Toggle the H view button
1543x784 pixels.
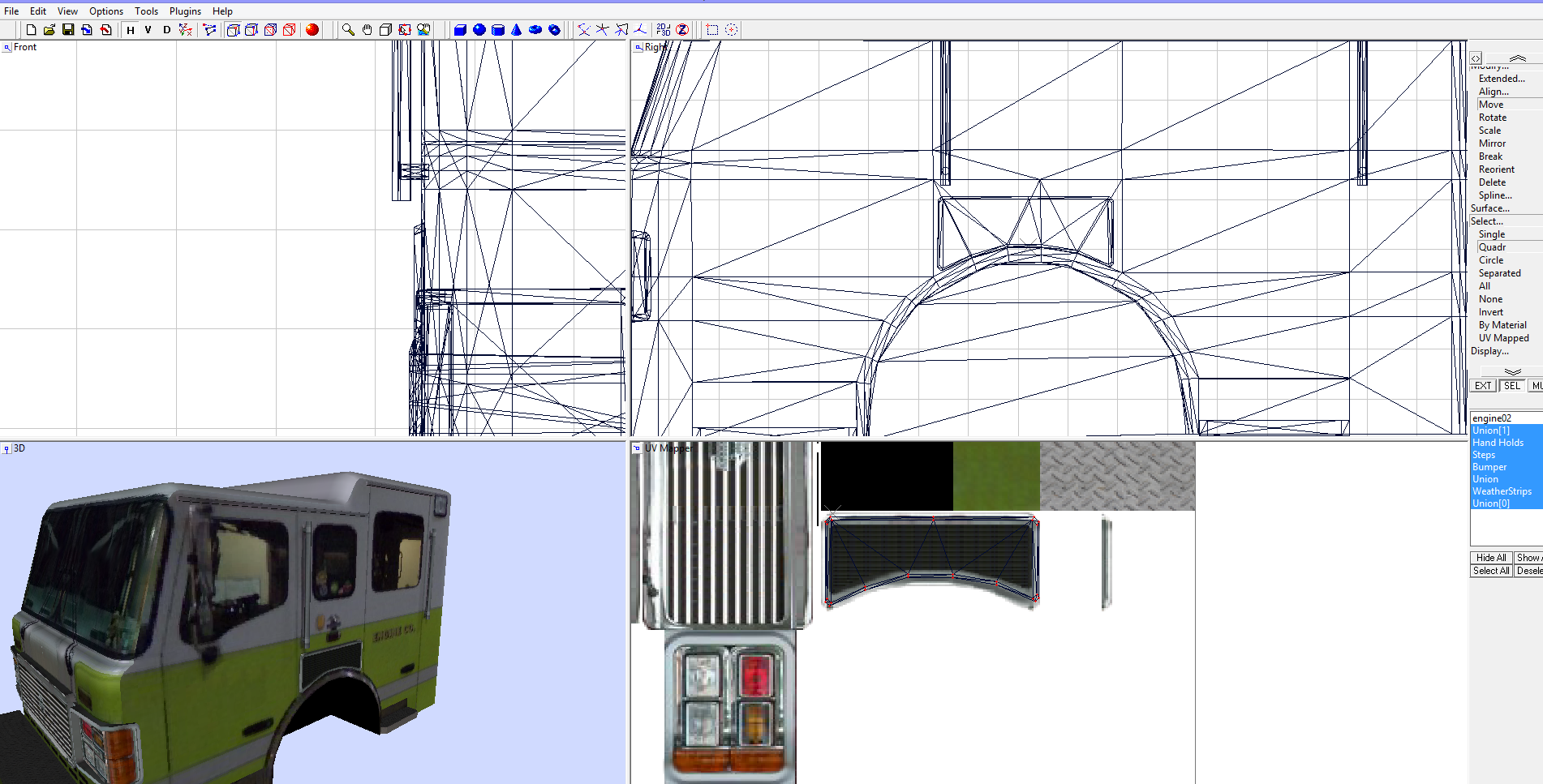pyautogui.click(x=130, y=29)
